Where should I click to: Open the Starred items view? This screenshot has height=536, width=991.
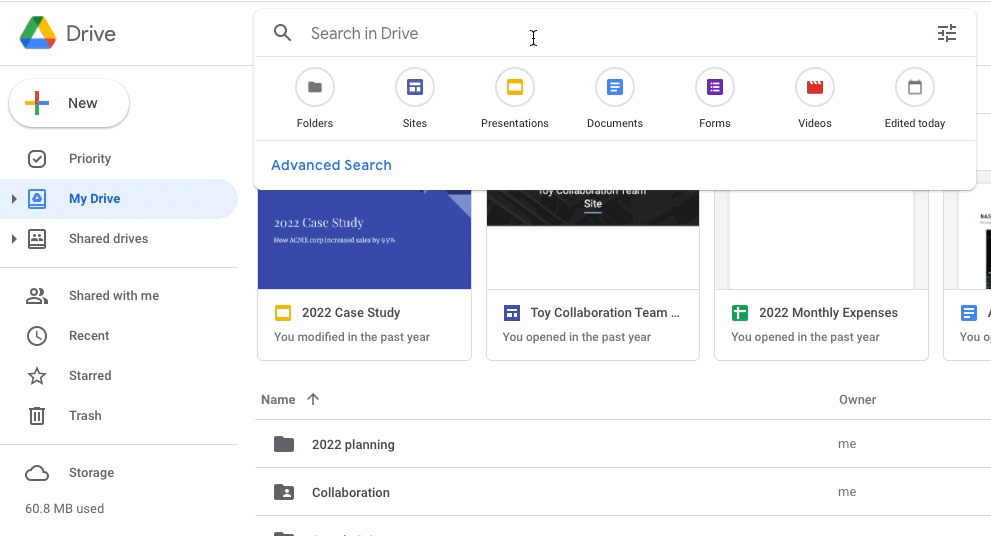pyautogui.click(x=90, y=376)
